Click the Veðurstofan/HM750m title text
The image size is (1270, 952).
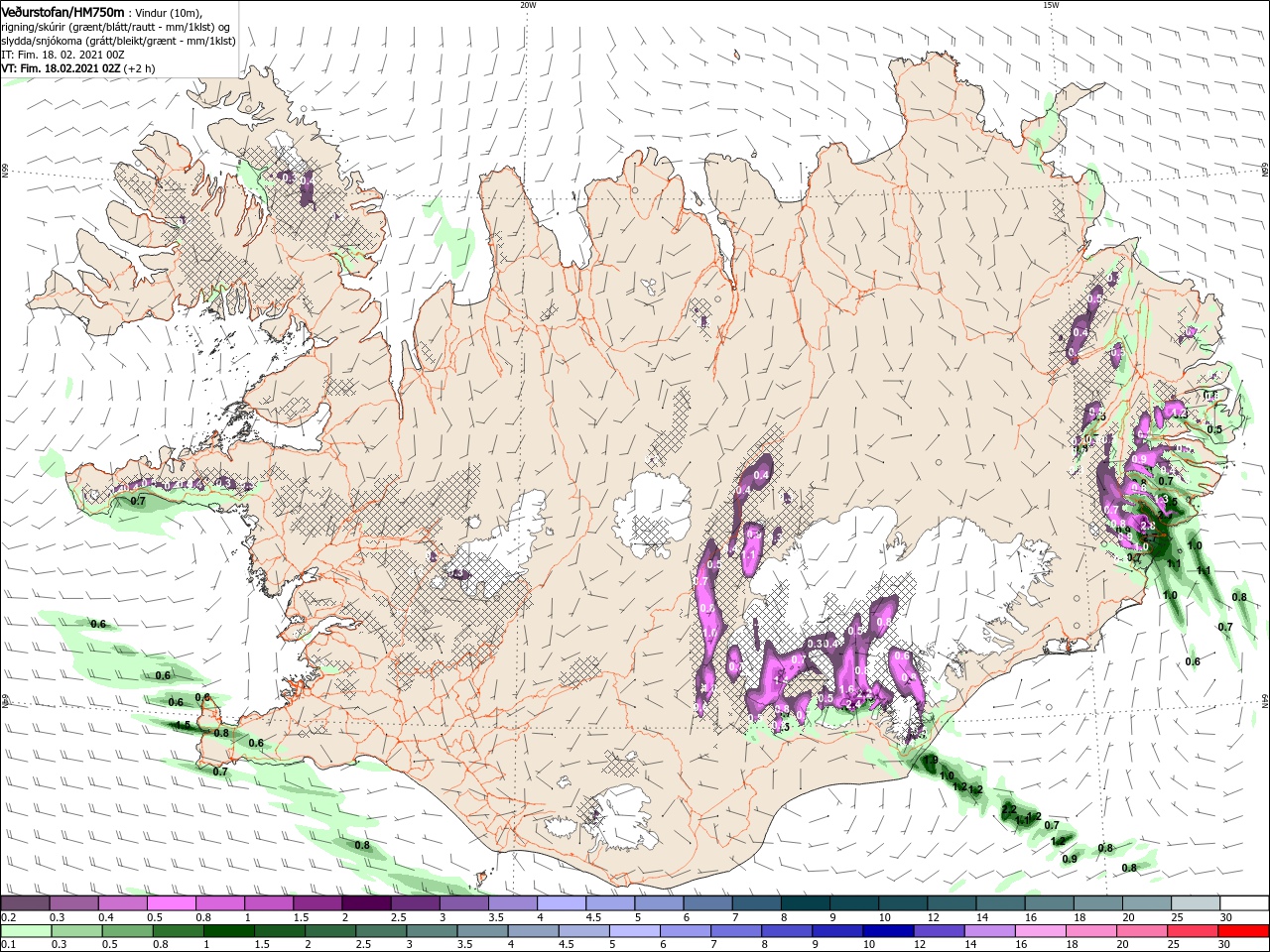(x=62, y=12)
